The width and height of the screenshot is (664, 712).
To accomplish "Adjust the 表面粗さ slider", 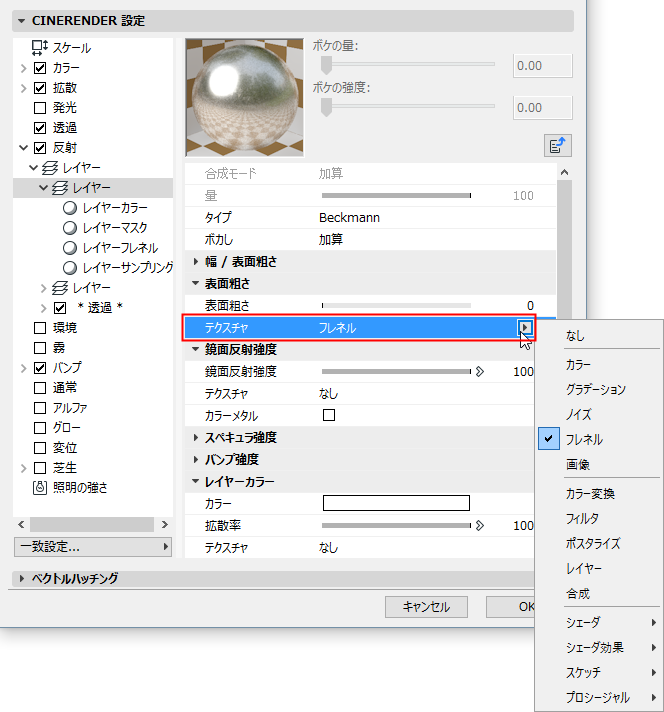I will click(396, 306).
